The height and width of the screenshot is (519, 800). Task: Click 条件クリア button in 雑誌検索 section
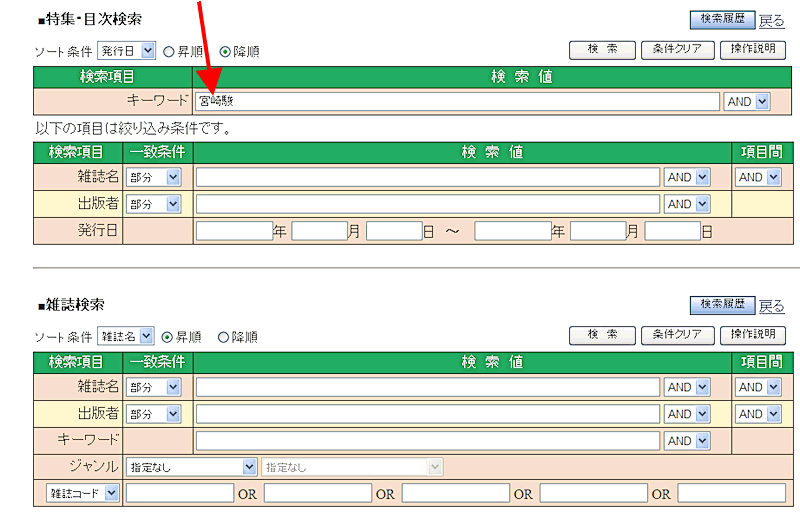(x=677, y=335)
